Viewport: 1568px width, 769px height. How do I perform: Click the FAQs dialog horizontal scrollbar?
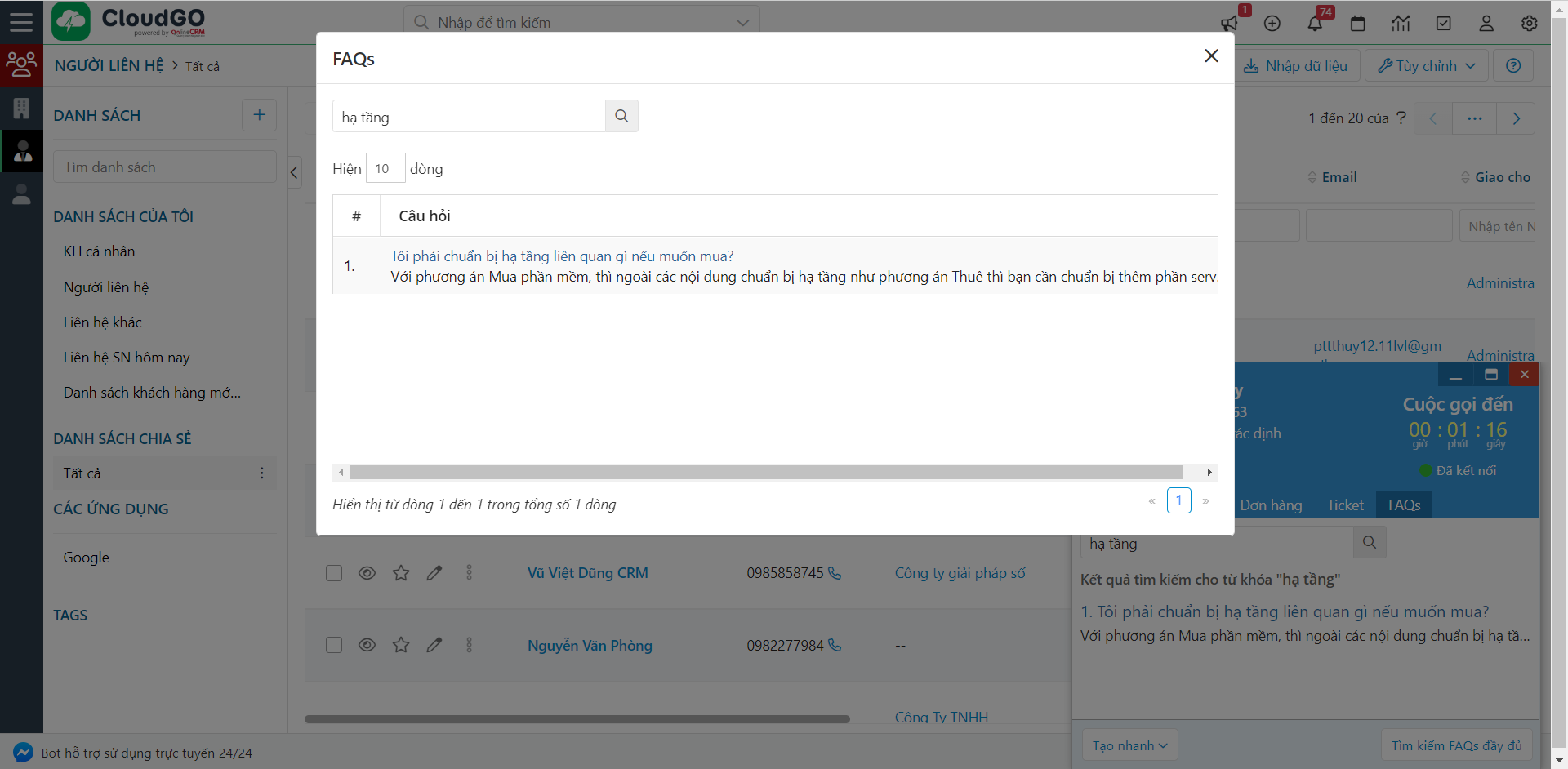point(765,473)
